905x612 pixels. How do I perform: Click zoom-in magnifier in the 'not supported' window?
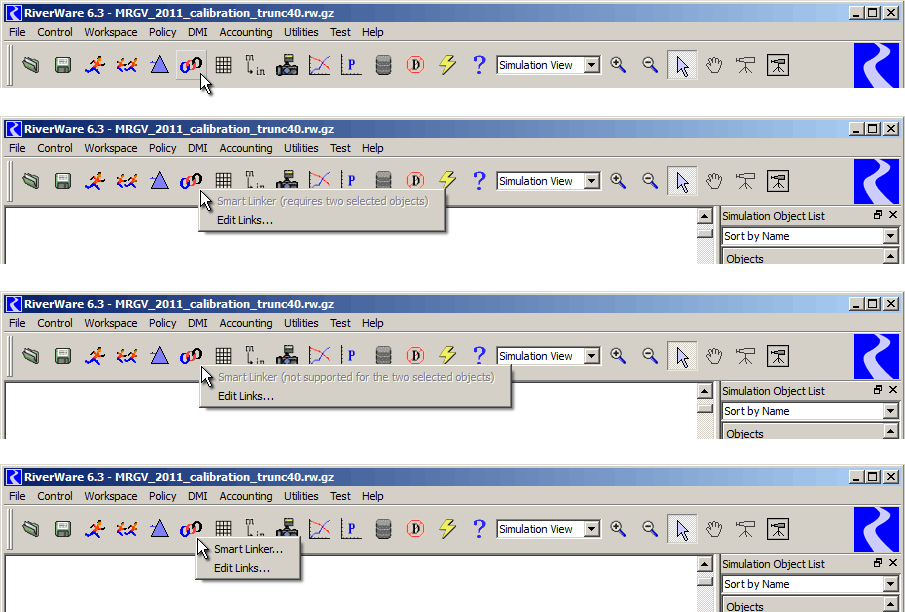[x=618, y=356]
